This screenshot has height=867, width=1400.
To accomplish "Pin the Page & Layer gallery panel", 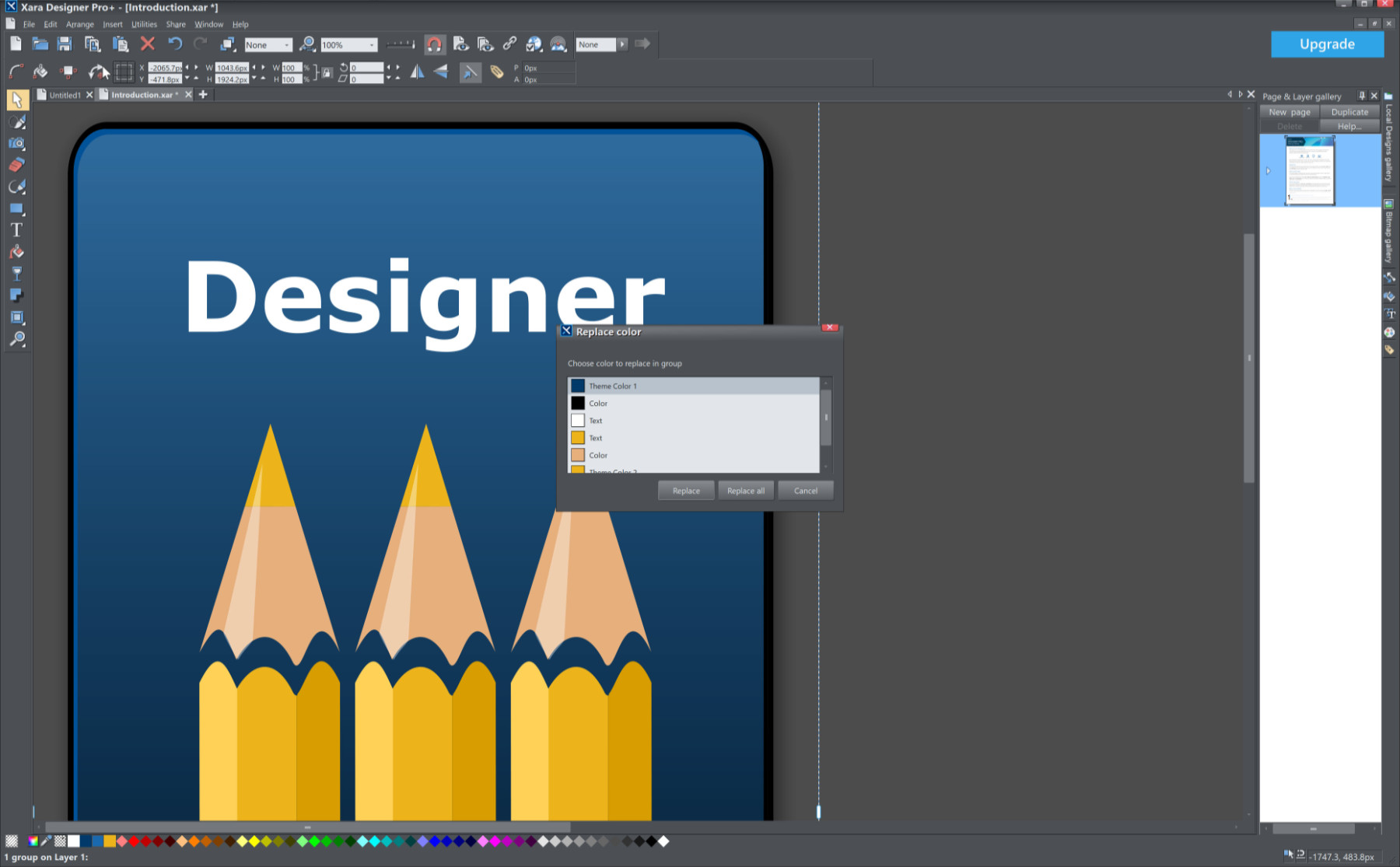I will [1361, 96].
